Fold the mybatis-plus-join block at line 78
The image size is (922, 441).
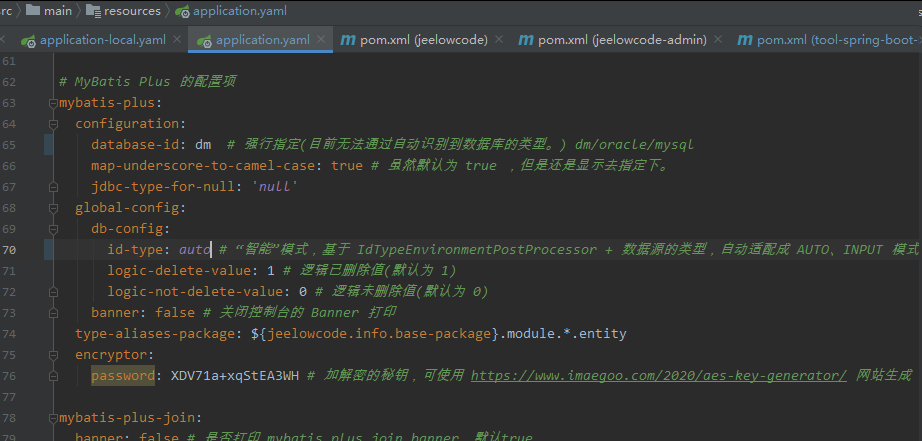tap(51, 417)
